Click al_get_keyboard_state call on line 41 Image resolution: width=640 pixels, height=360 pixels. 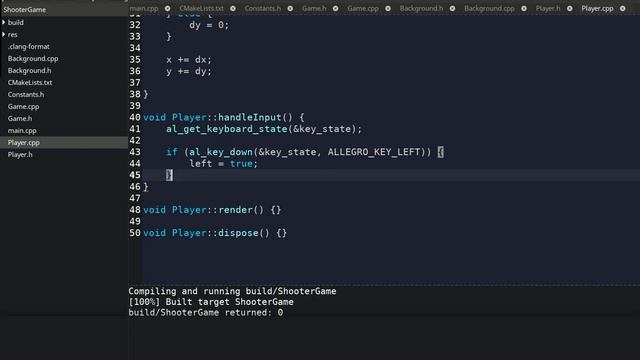click(227, 129)
